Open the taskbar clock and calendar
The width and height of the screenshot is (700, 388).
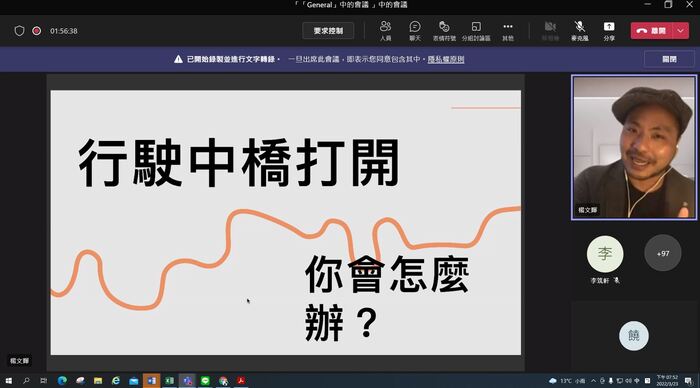(x=667, y=381)
